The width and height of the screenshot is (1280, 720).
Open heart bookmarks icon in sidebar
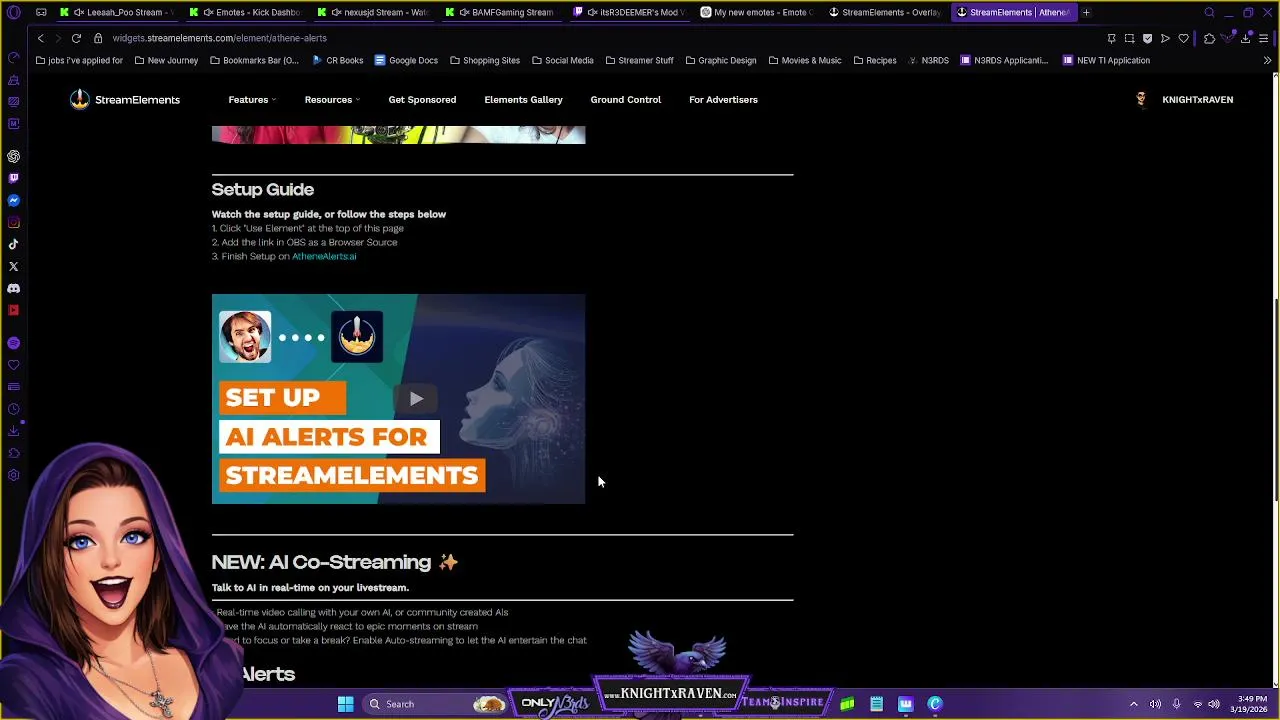13,365
